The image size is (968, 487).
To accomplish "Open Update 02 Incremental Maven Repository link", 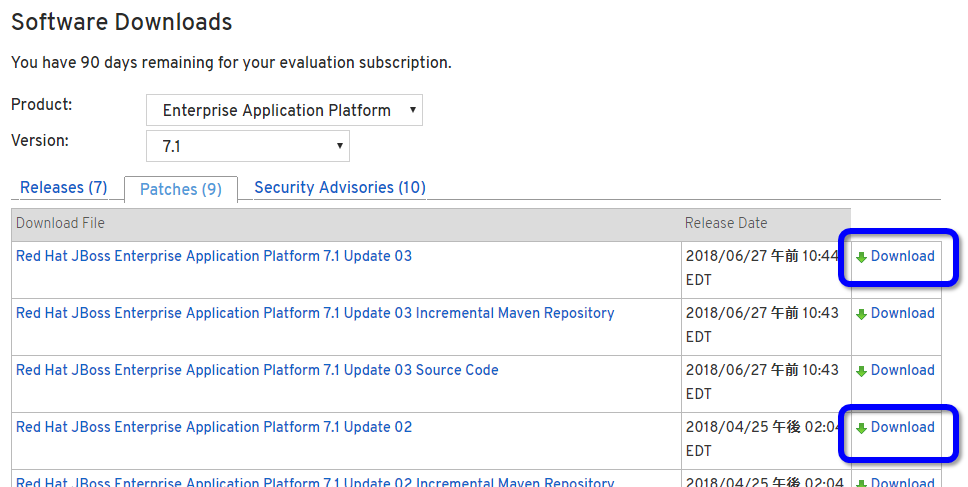I will coord(315,481).
